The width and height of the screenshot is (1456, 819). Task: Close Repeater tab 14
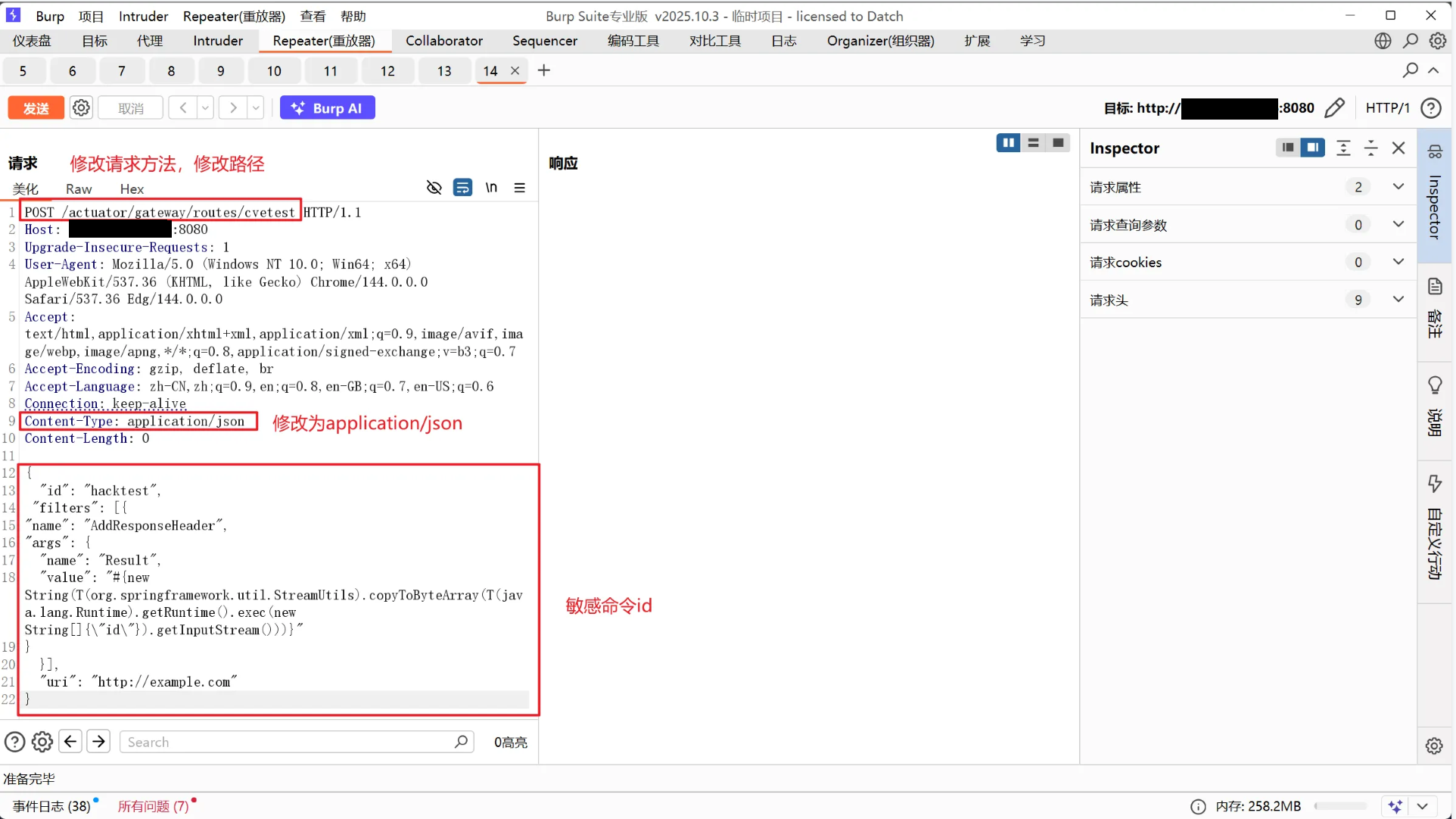(515, 70)
